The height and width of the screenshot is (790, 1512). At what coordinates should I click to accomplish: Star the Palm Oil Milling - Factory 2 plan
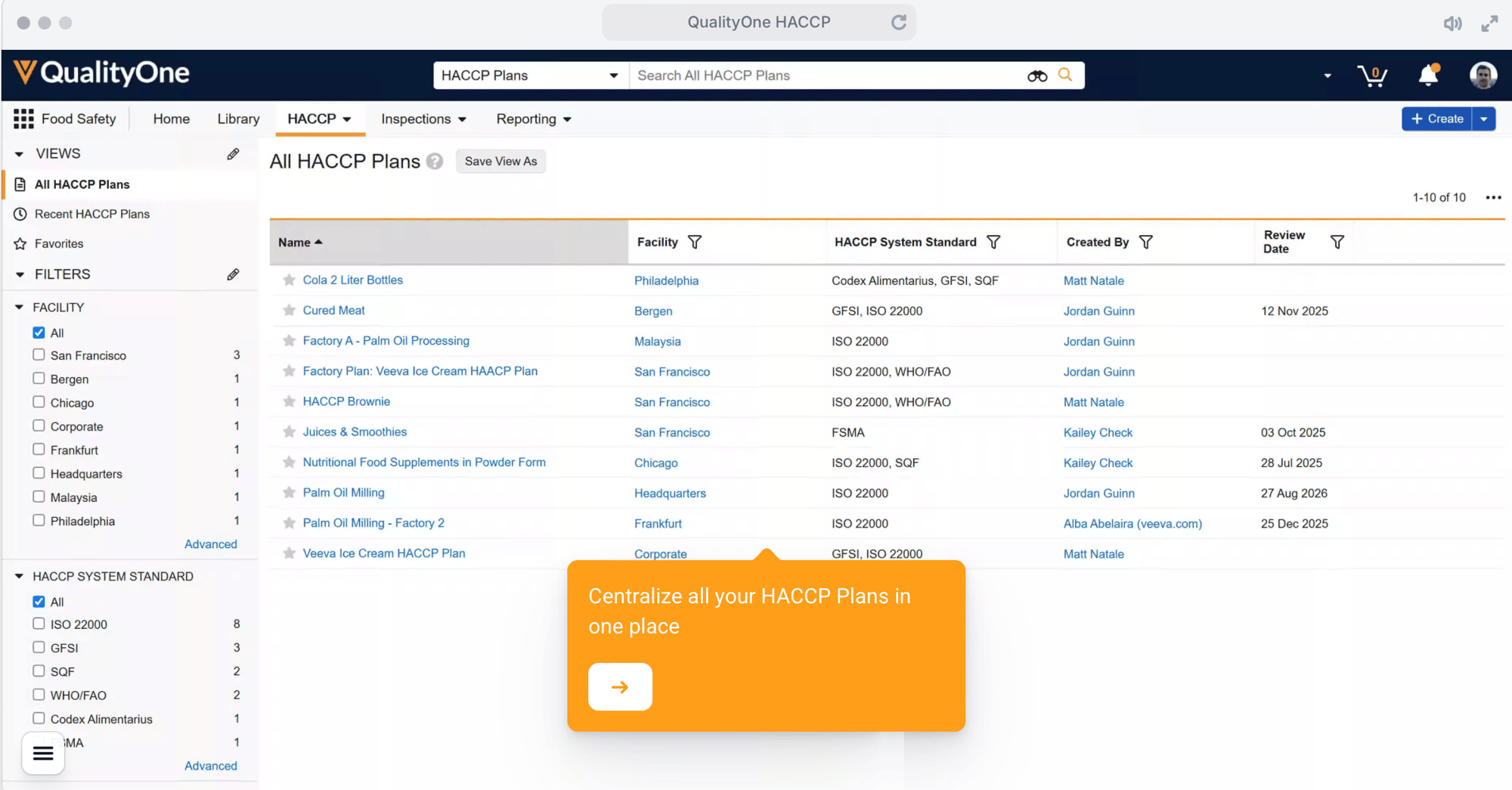289,523
